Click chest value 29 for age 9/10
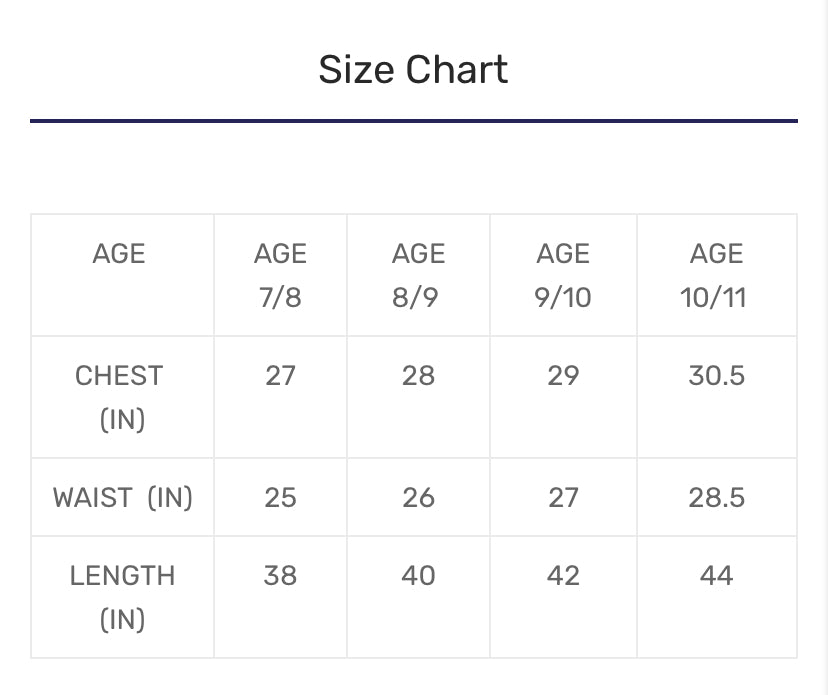The image size is (828, 695). (563, 376)
